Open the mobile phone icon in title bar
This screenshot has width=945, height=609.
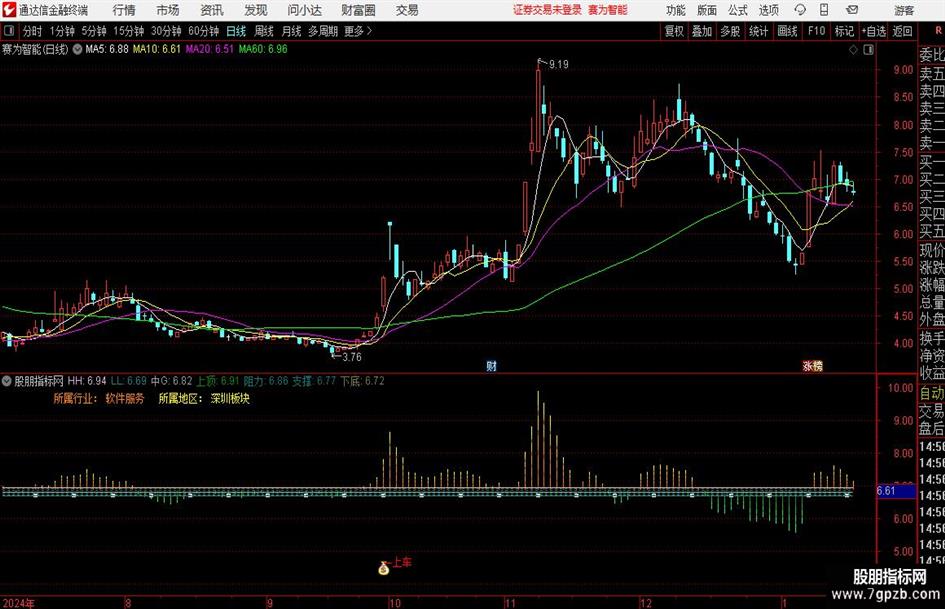click(824, 10)
